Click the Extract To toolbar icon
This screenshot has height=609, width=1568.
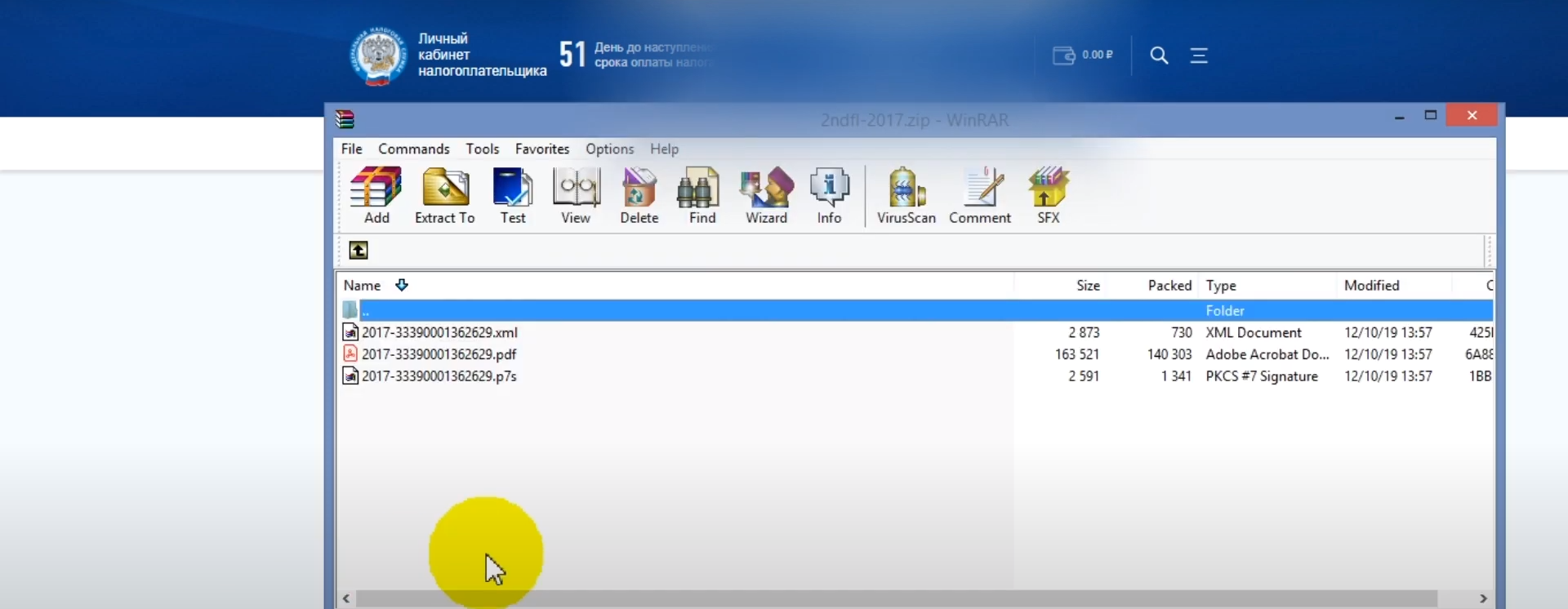444,195
